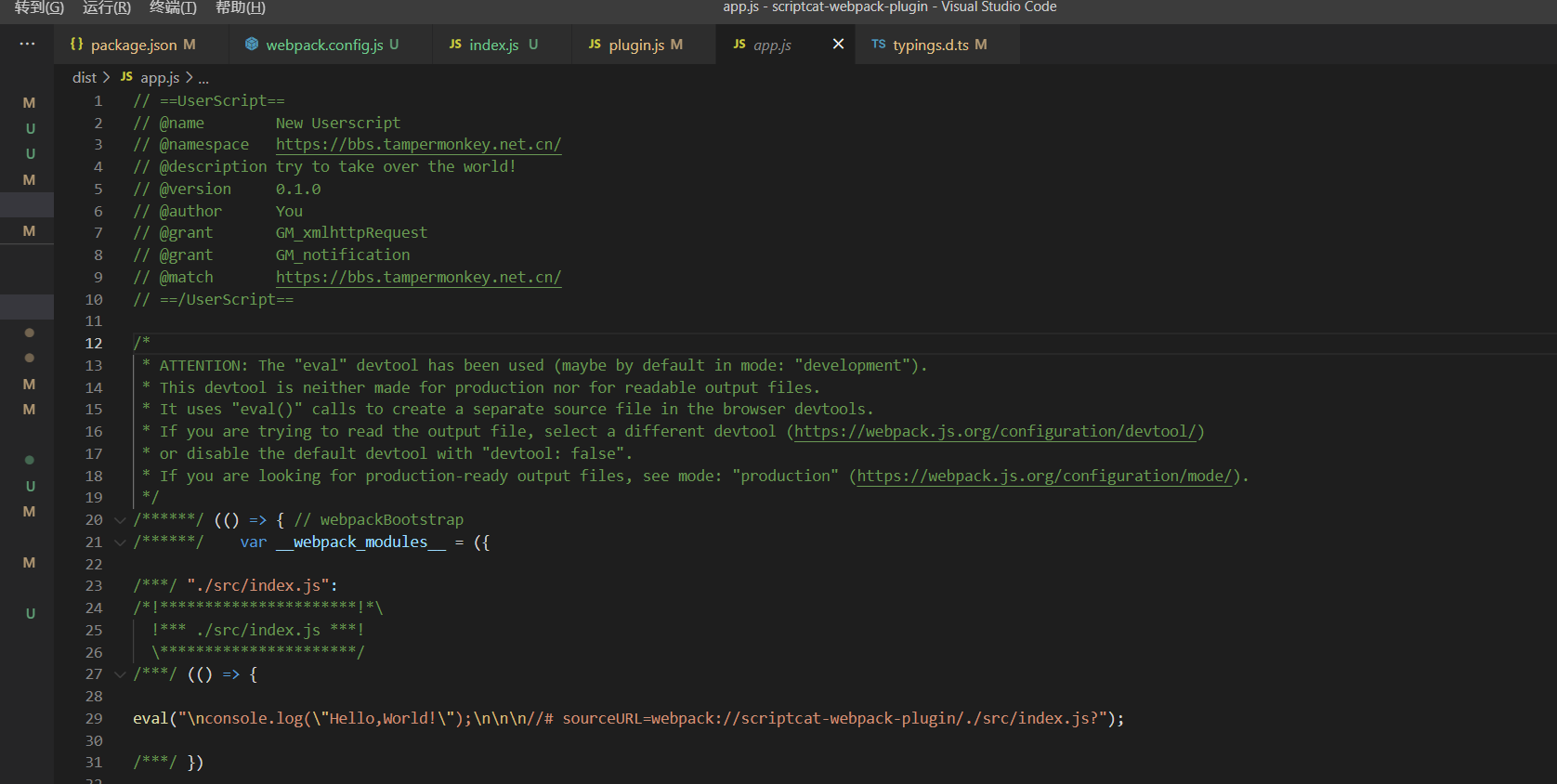
Task: Collapse the fold at line 21
Action: 120,542
